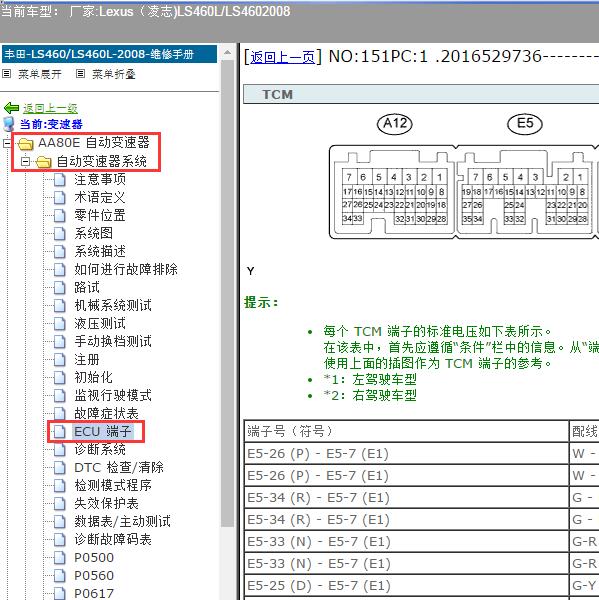Click the page icon beside 路试
599x600 pixels.
click(x=60, y=287)
